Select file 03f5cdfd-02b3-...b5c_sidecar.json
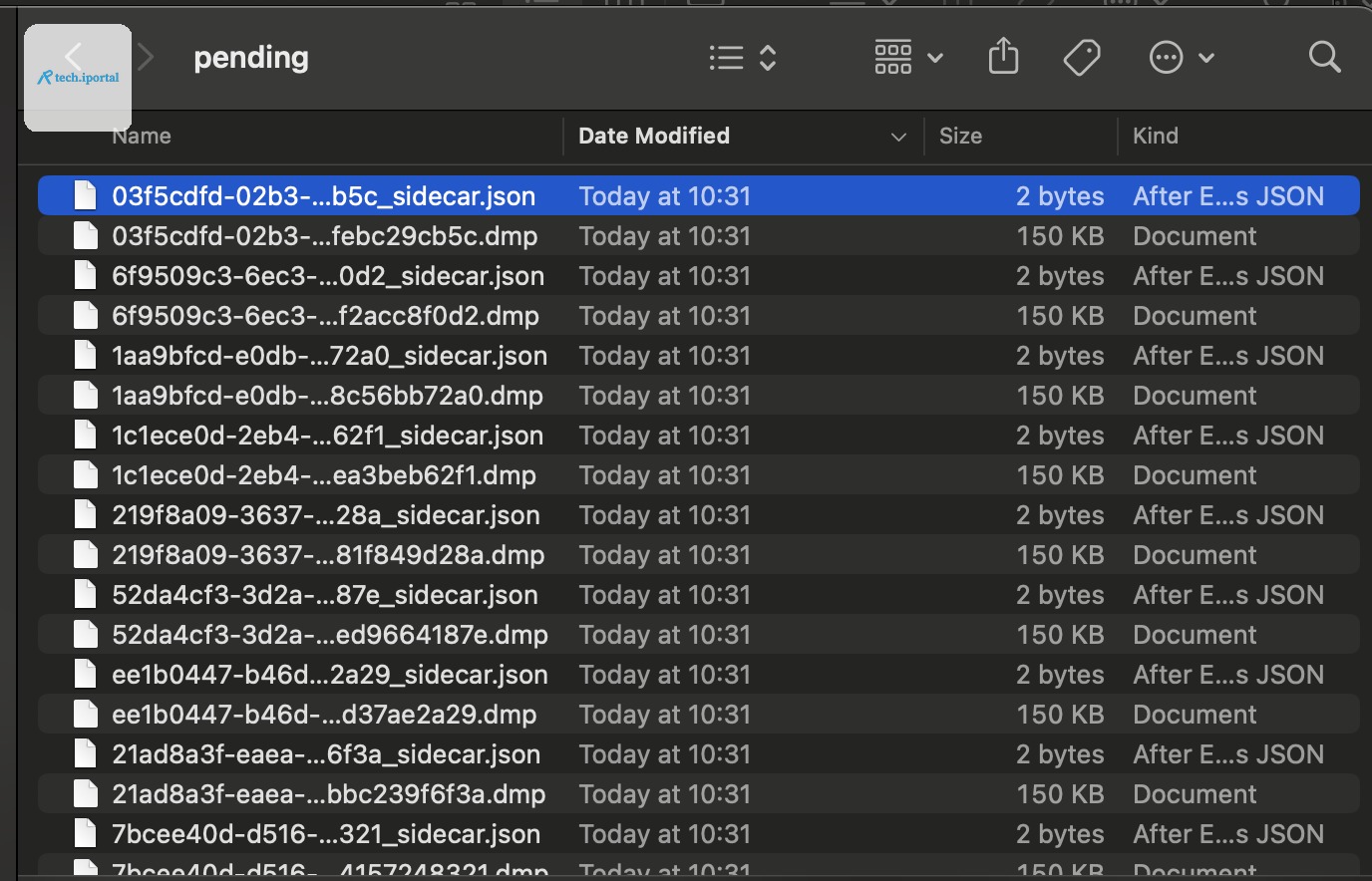The width and height of the screenshot is (1372, 881). click(699, 196)
